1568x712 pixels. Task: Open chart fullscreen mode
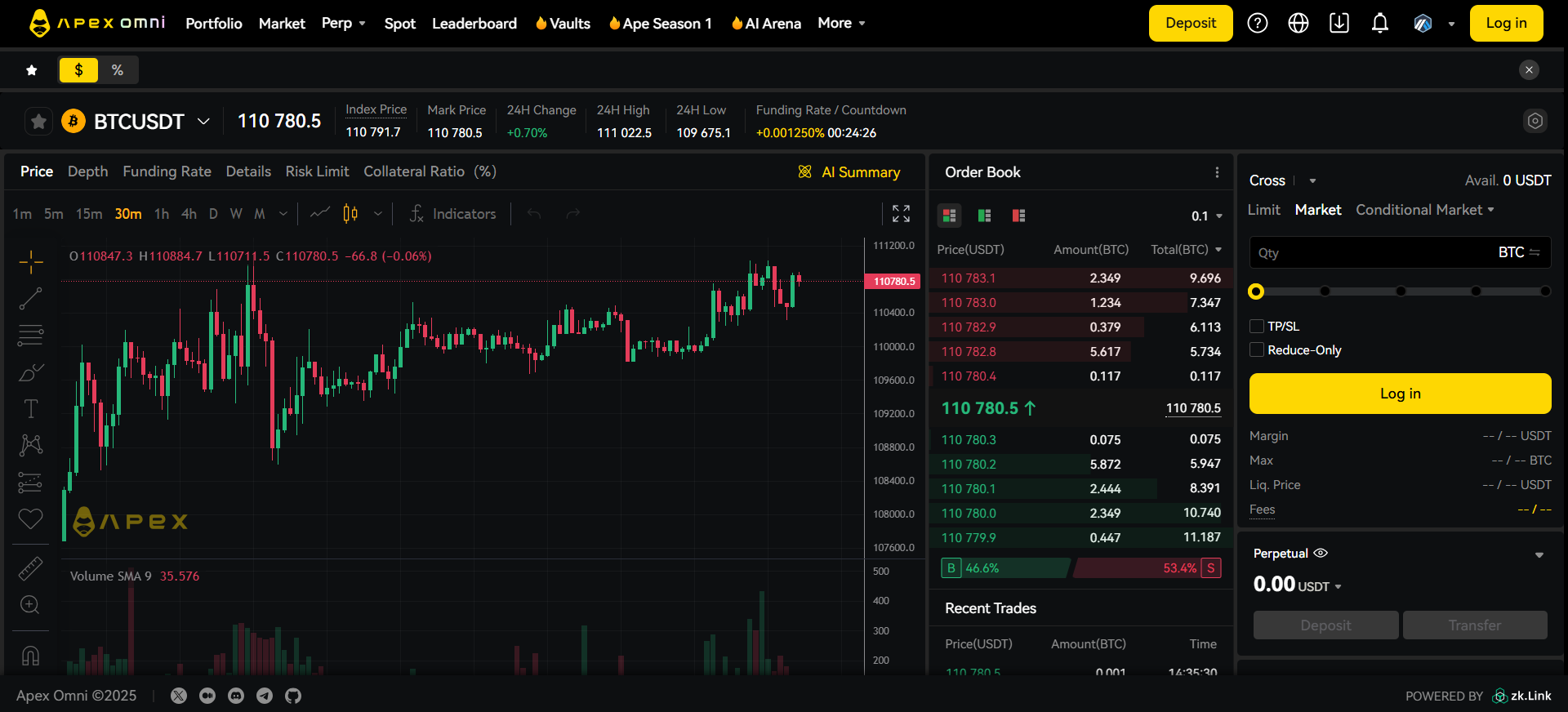[901, 214]
